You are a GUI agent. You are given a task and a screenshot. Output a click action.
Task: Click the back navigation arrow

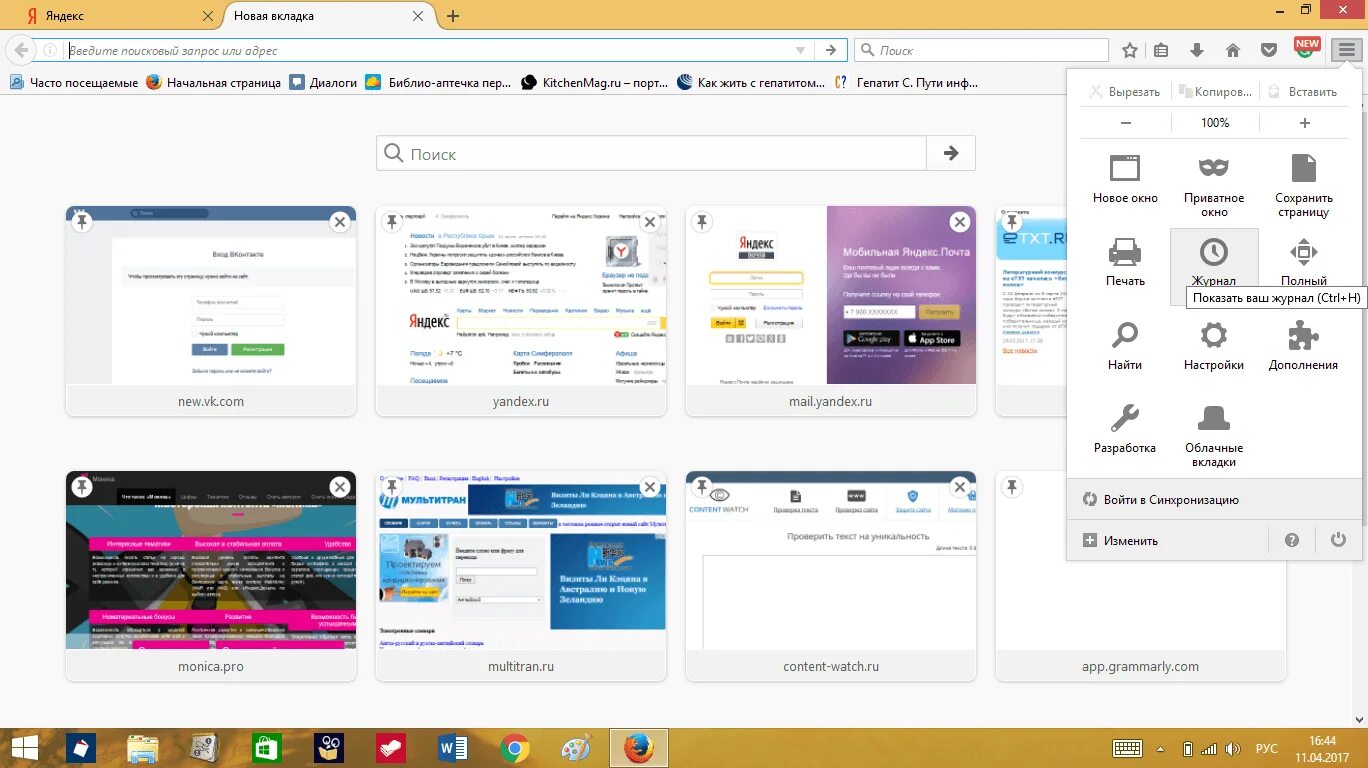[21, 50]
